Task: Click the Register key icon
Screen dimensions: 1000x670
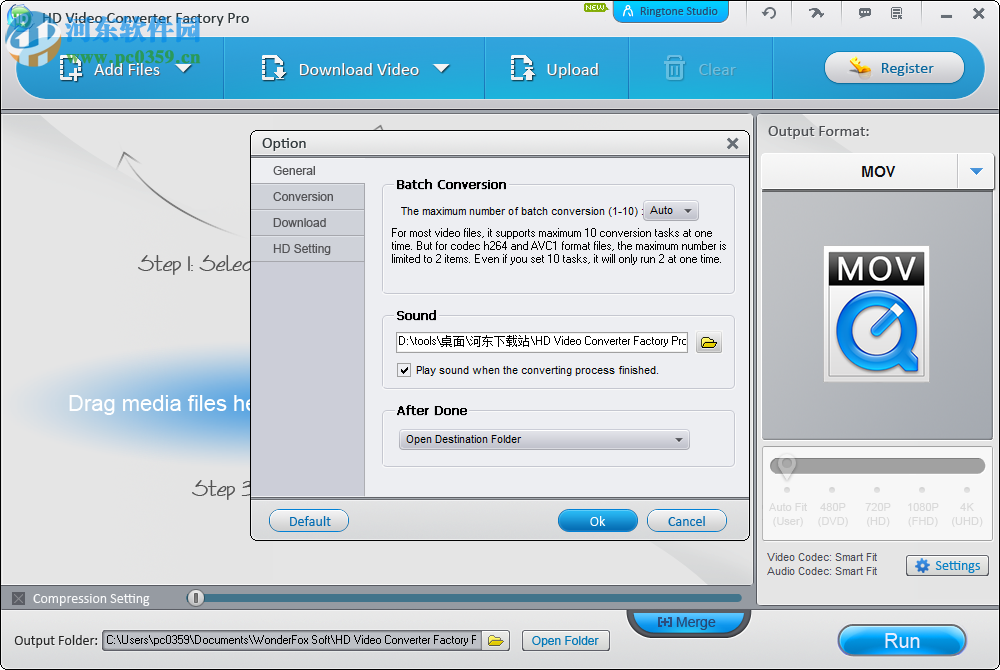Action: click(x=860, y=67)
